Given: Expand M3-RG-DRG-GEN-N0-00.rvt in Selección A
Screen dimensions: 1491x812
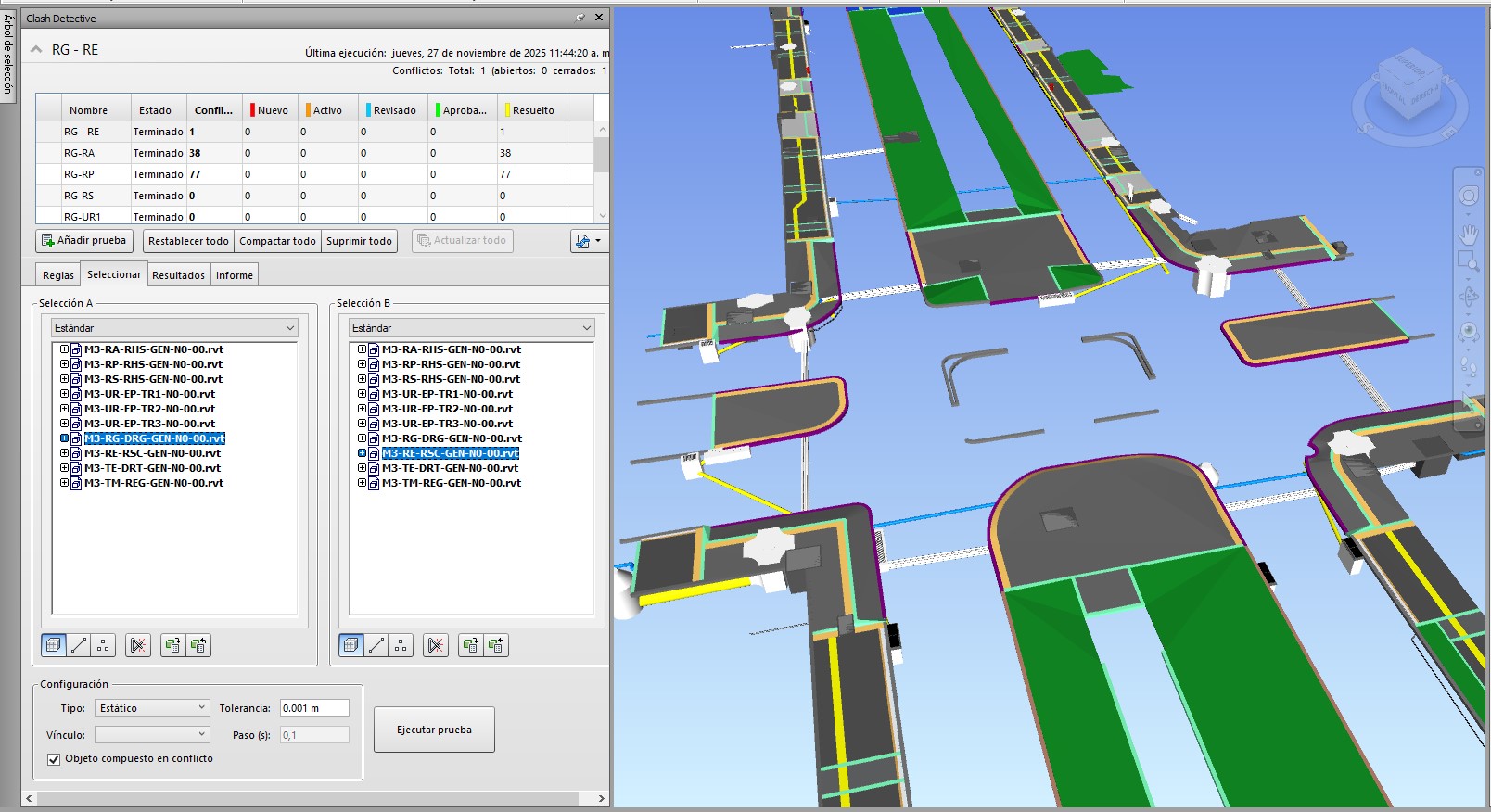Looking at the screenshot, I should [x=65, y=438].
